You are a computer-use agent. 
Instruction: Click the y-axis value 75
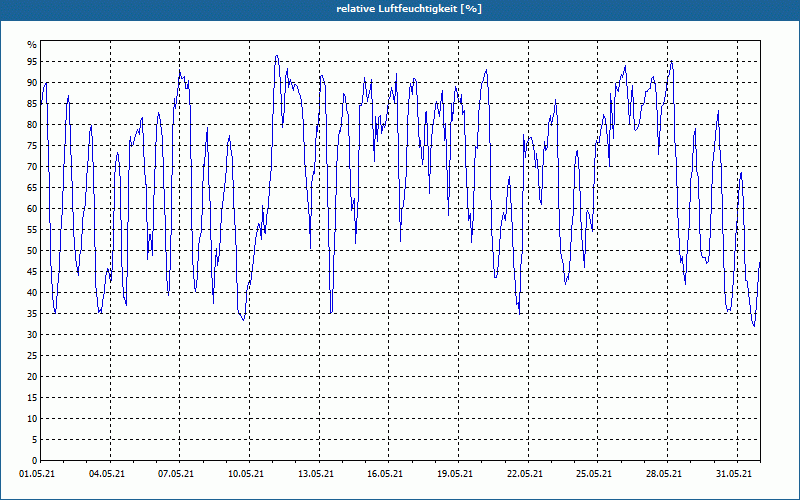pos(32,145)
